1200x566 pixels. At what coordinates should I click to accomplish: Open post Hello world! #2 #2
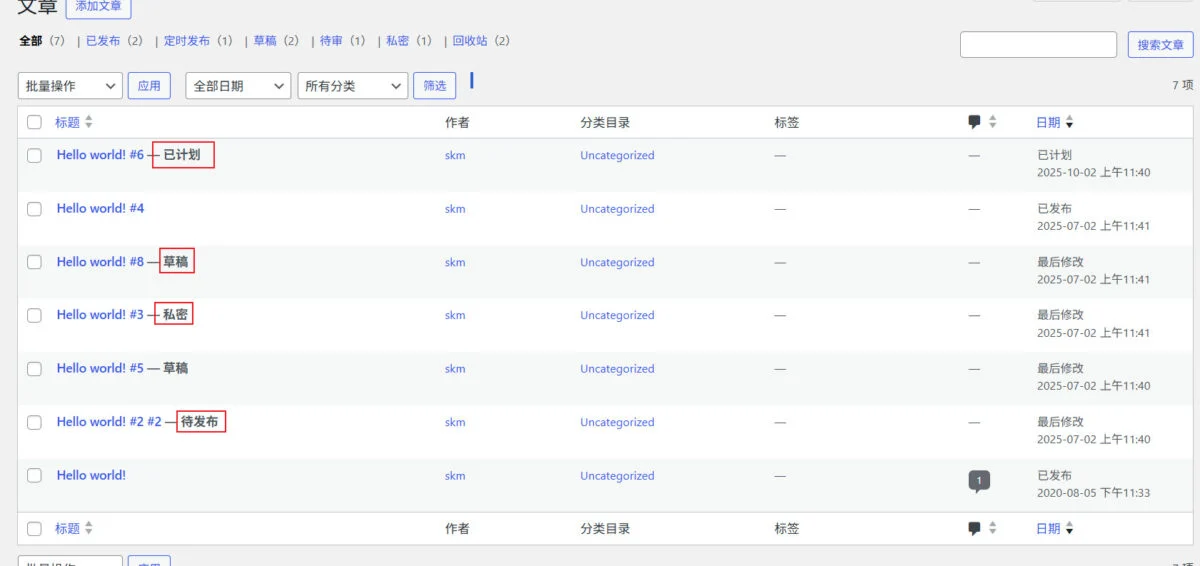(x=109, y=422)
